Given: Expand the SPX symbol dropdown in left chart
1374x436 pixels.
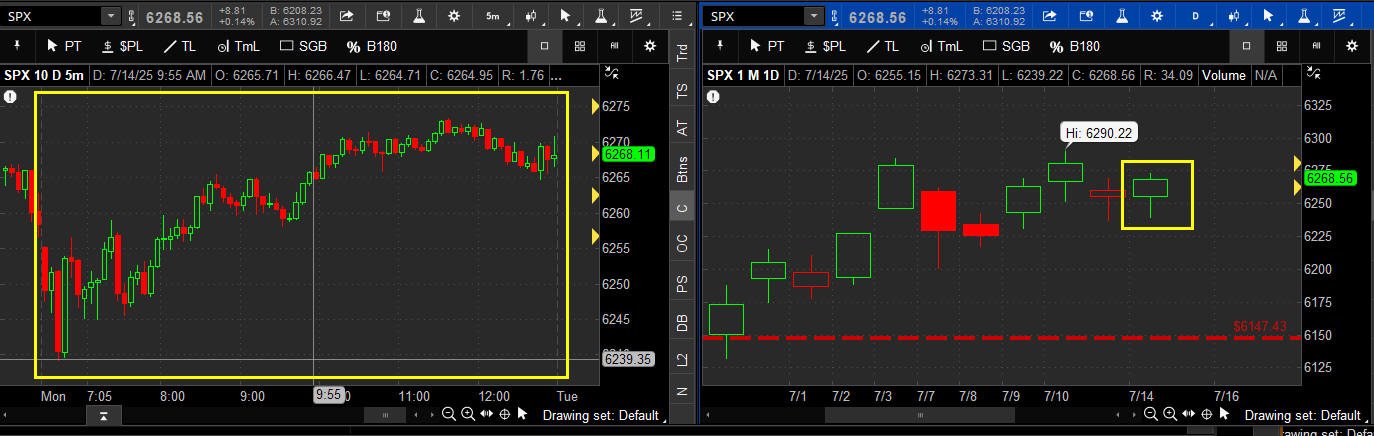Looking at the screenshot, I should pos(110,16).
